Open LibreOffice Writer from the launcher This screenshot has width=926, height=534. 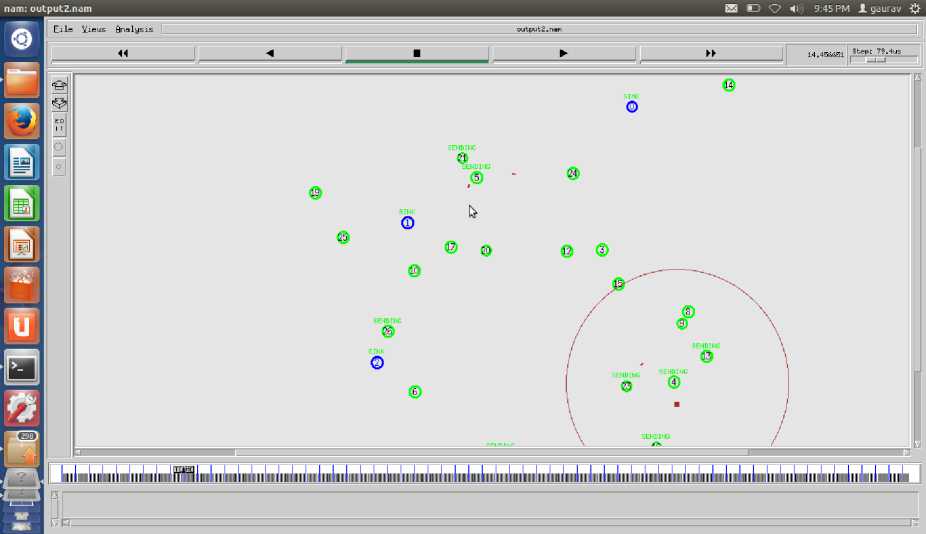pos(22,162)
